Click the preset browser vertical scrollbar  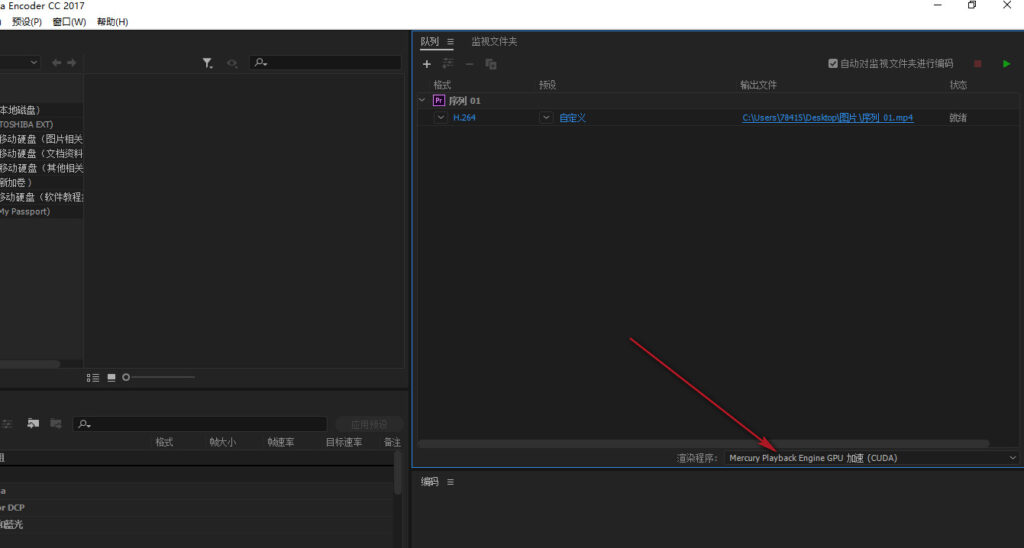point(397,473)
